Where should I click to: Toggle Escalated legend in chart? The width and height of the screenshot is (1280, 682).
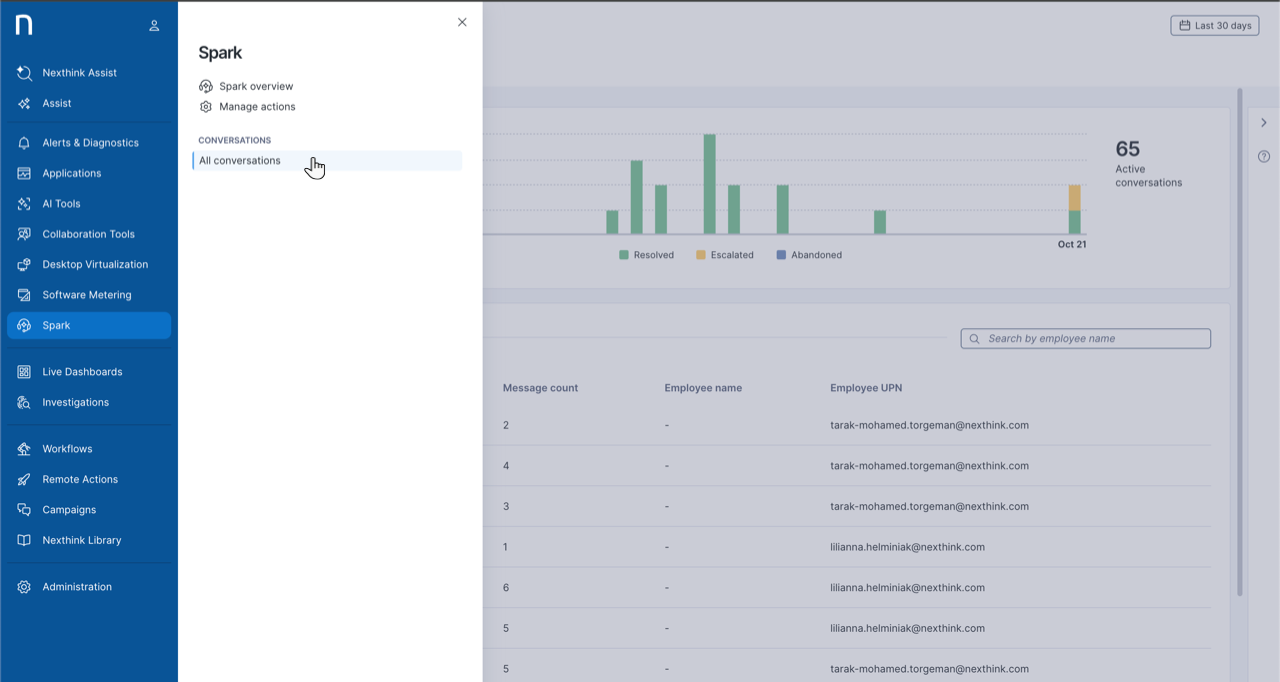pyautogui.click(x=725, y=255)
